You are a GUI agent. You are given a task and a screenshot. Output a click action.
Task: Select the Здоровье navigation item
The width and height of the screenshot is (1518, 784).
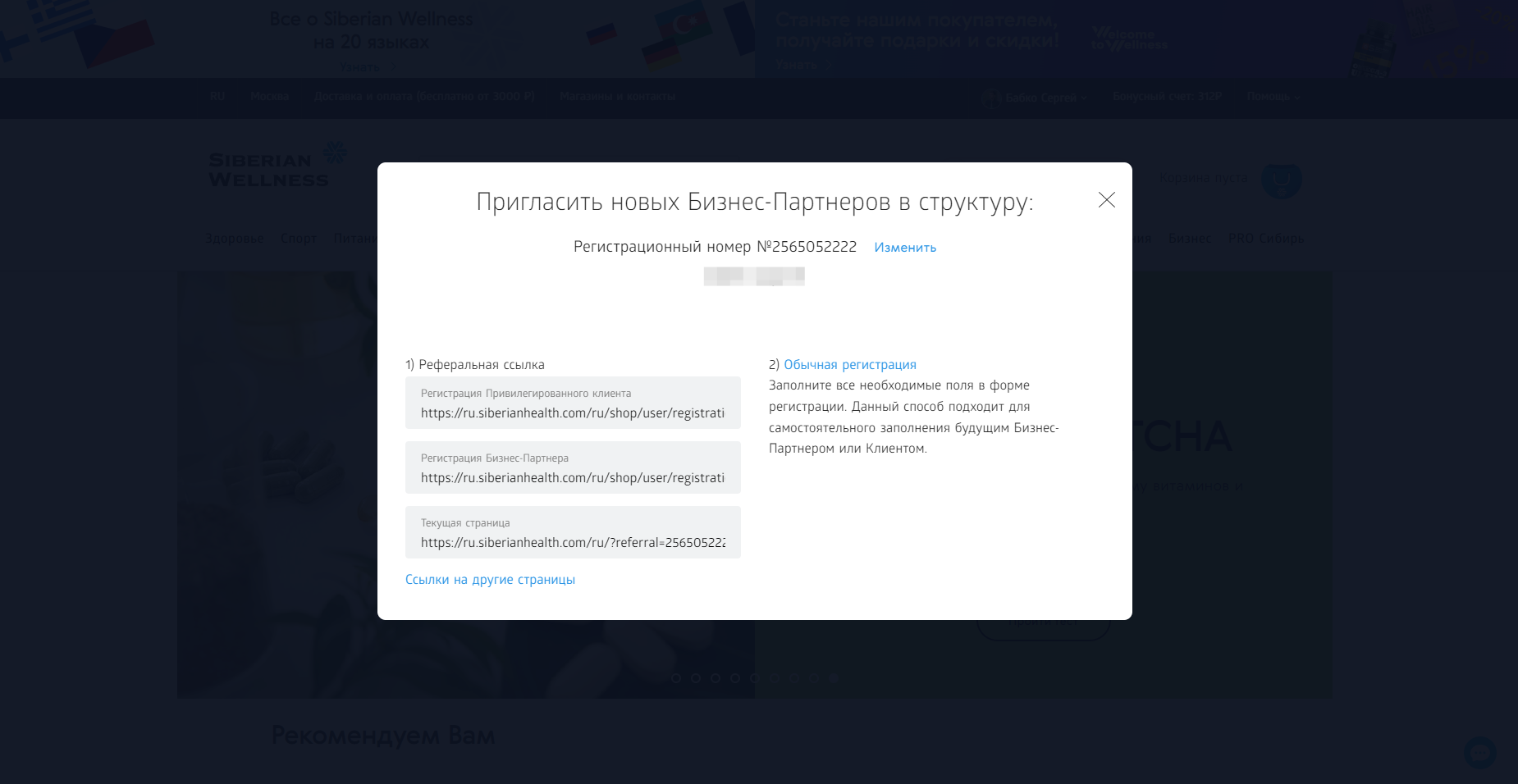point(235,238)
